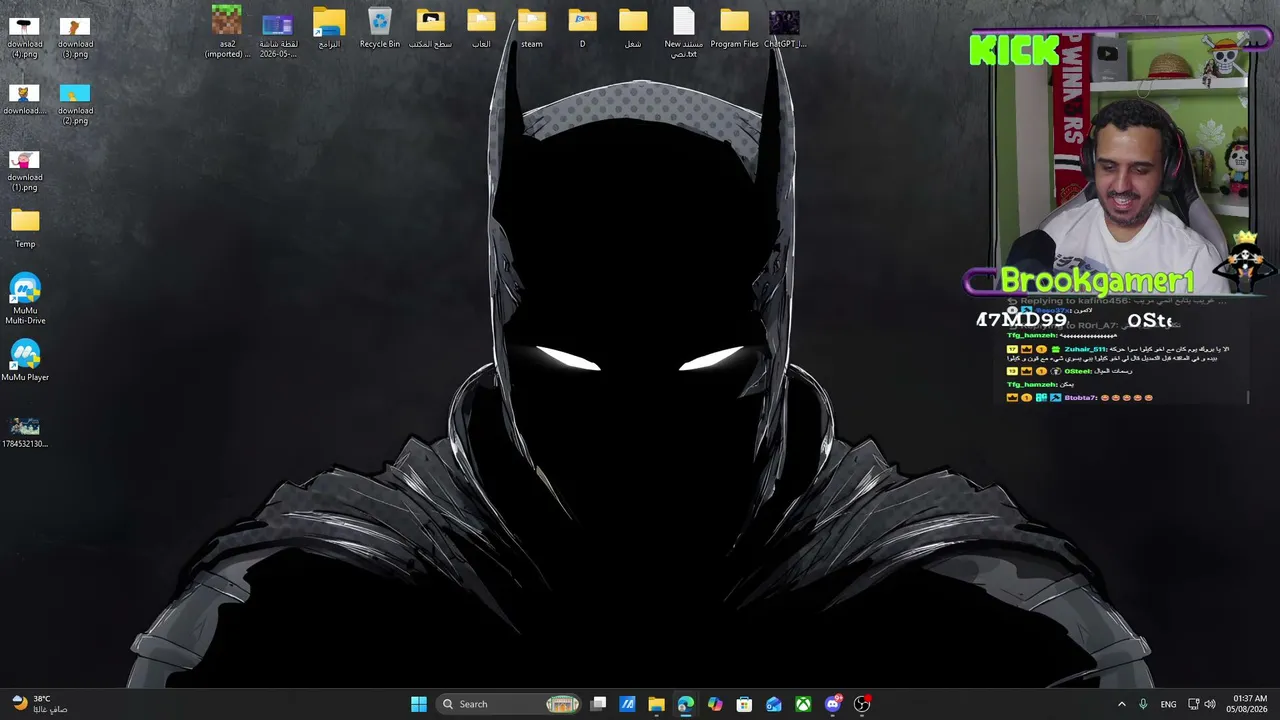Open the Windows Start menu
This screenshot has width=1280, height=720.
[419, 704]
